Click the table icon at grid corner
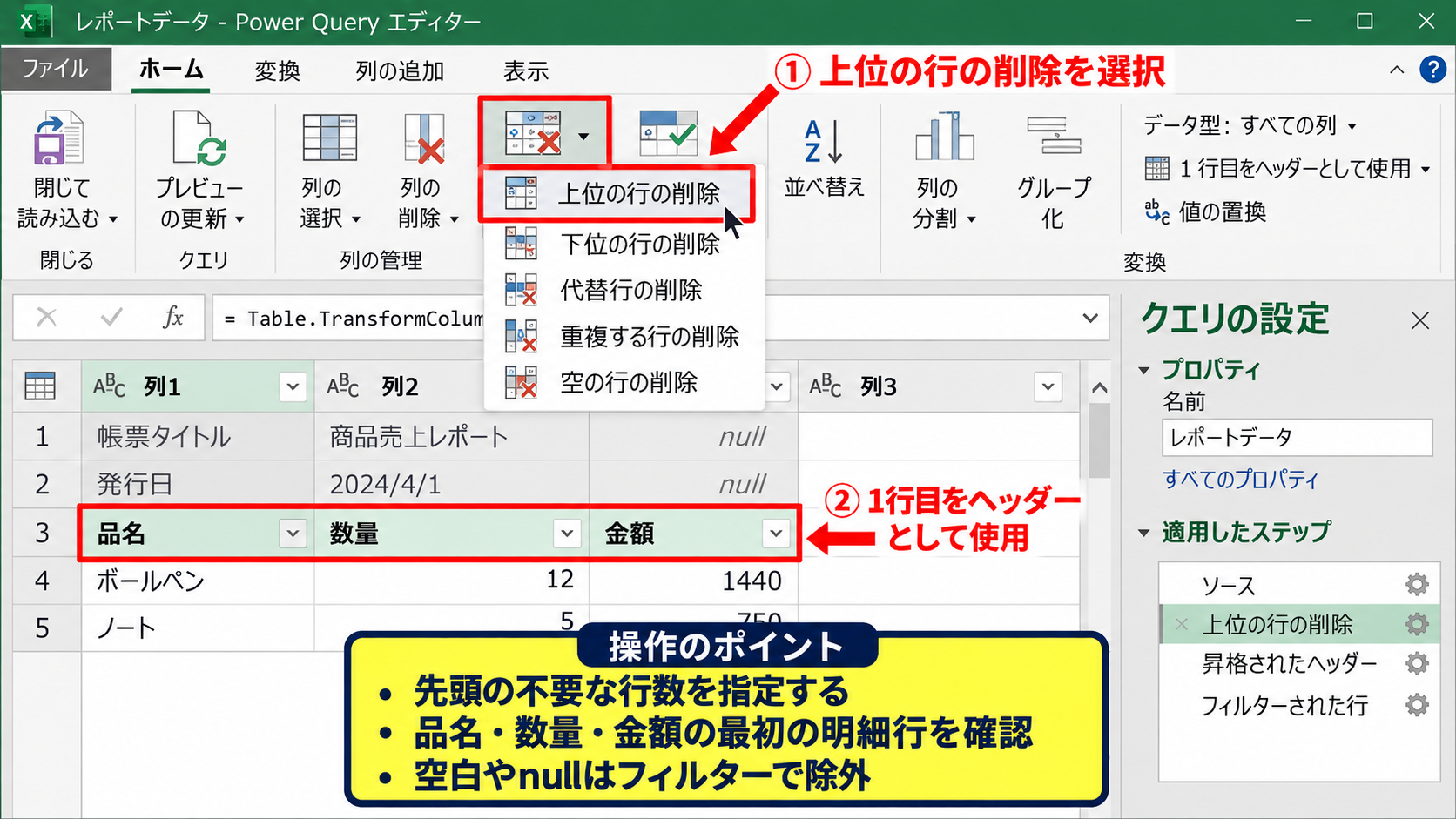Image resolution: width=1456 pixels, height=819 pixels. pos(40,386)
